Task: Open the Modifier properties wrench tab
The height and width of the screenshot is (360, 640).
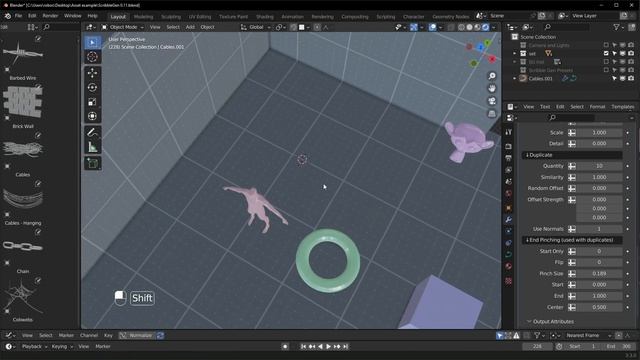Action: 509,220
